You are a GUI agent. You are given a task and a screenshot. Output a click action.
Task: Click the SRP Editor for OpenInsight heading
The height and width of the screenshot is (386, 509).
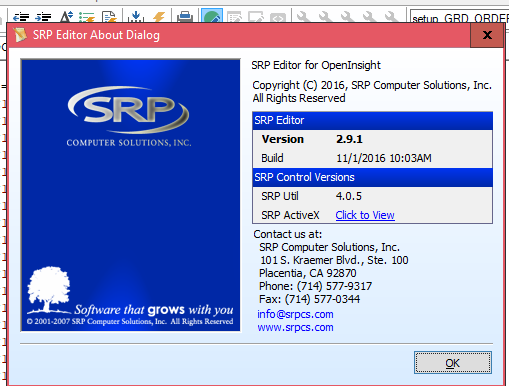pyautogui.click(x=316, y=65)
